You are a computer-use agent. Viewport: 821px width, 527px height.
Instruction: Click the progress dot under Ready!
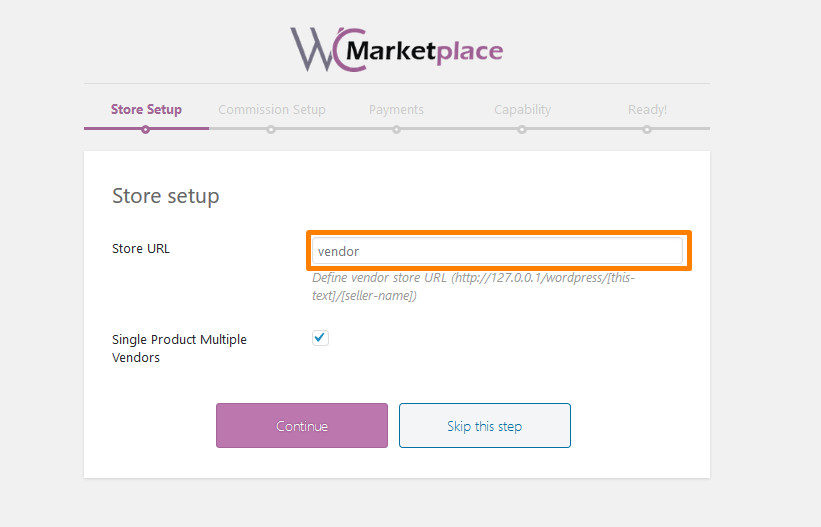click(647, 129)
